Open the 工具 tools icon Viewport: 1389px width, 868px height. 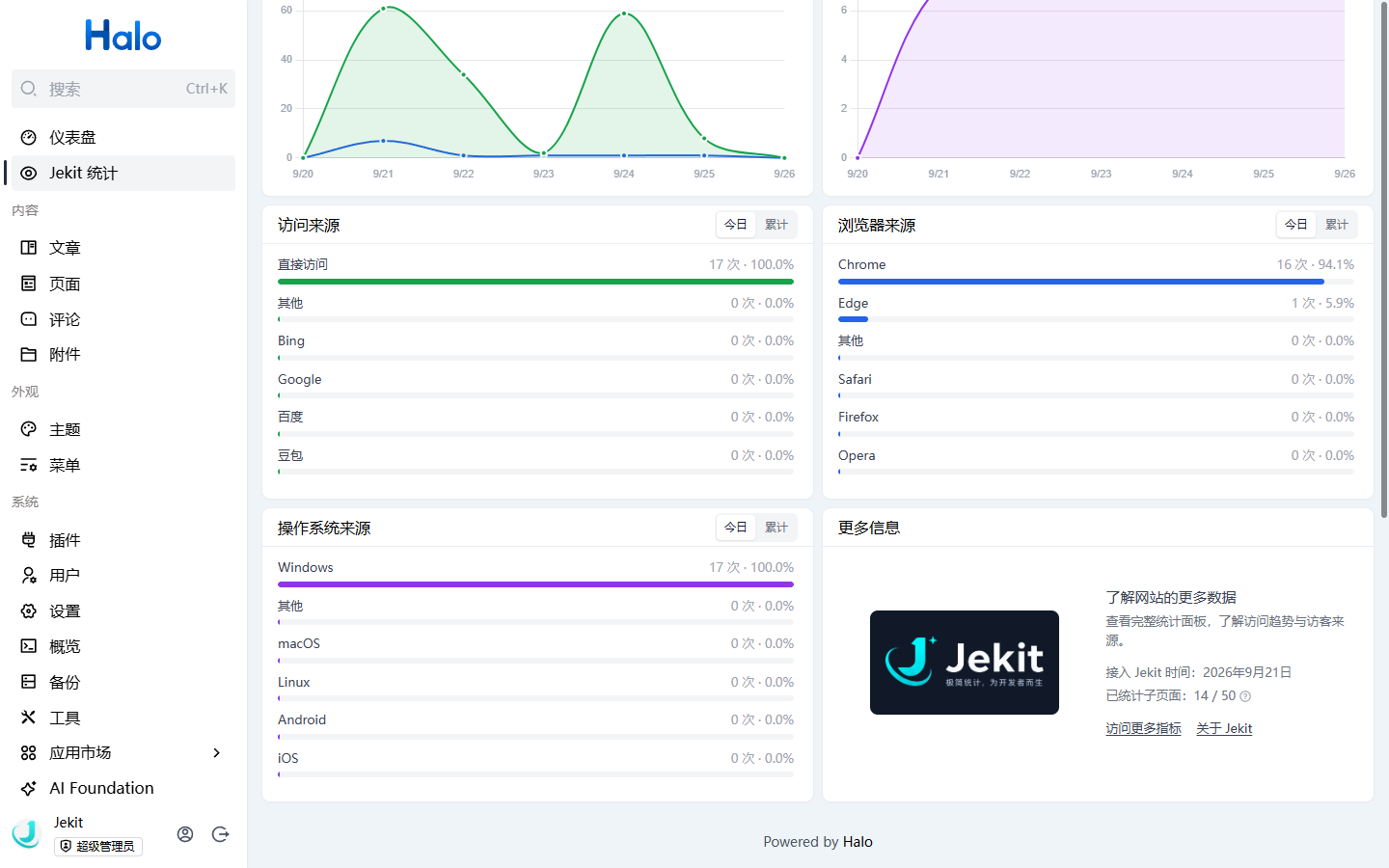tap(29, 718)
